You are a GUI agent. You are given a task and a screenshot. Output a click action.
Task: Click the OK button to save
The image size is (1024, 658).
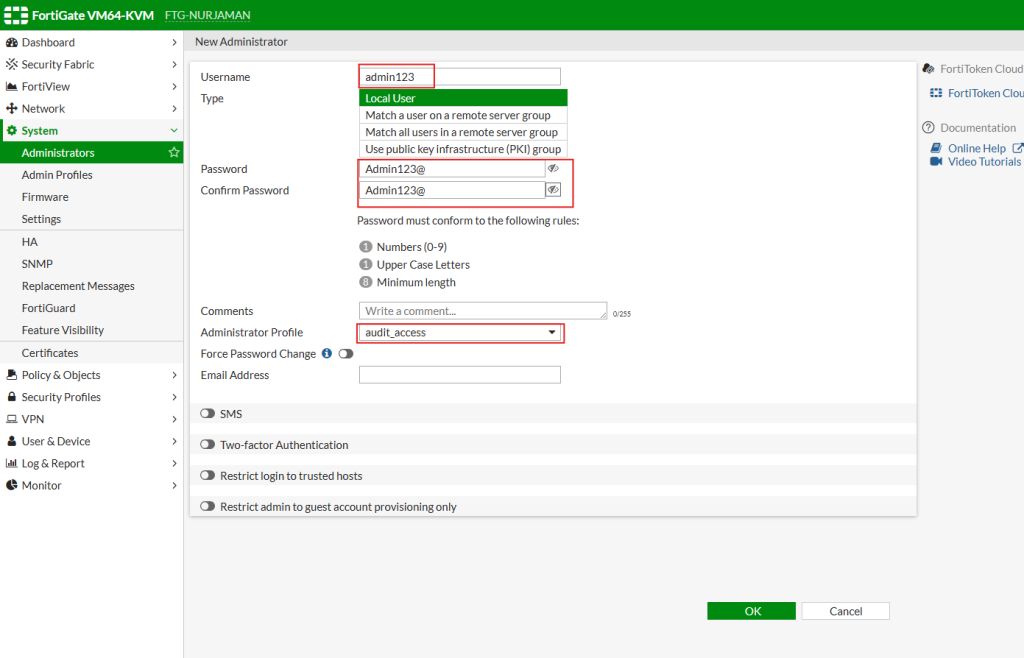pos(751,611)
